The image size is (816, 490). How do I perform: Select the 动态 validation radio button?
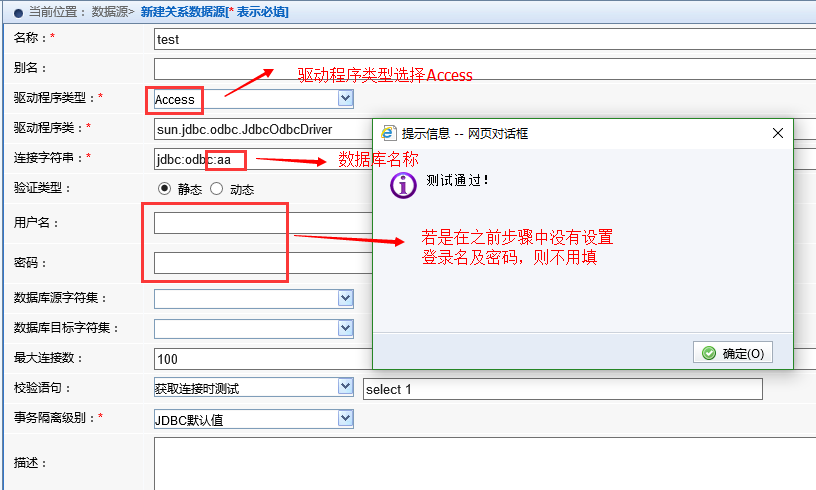(x=216, y=188)
